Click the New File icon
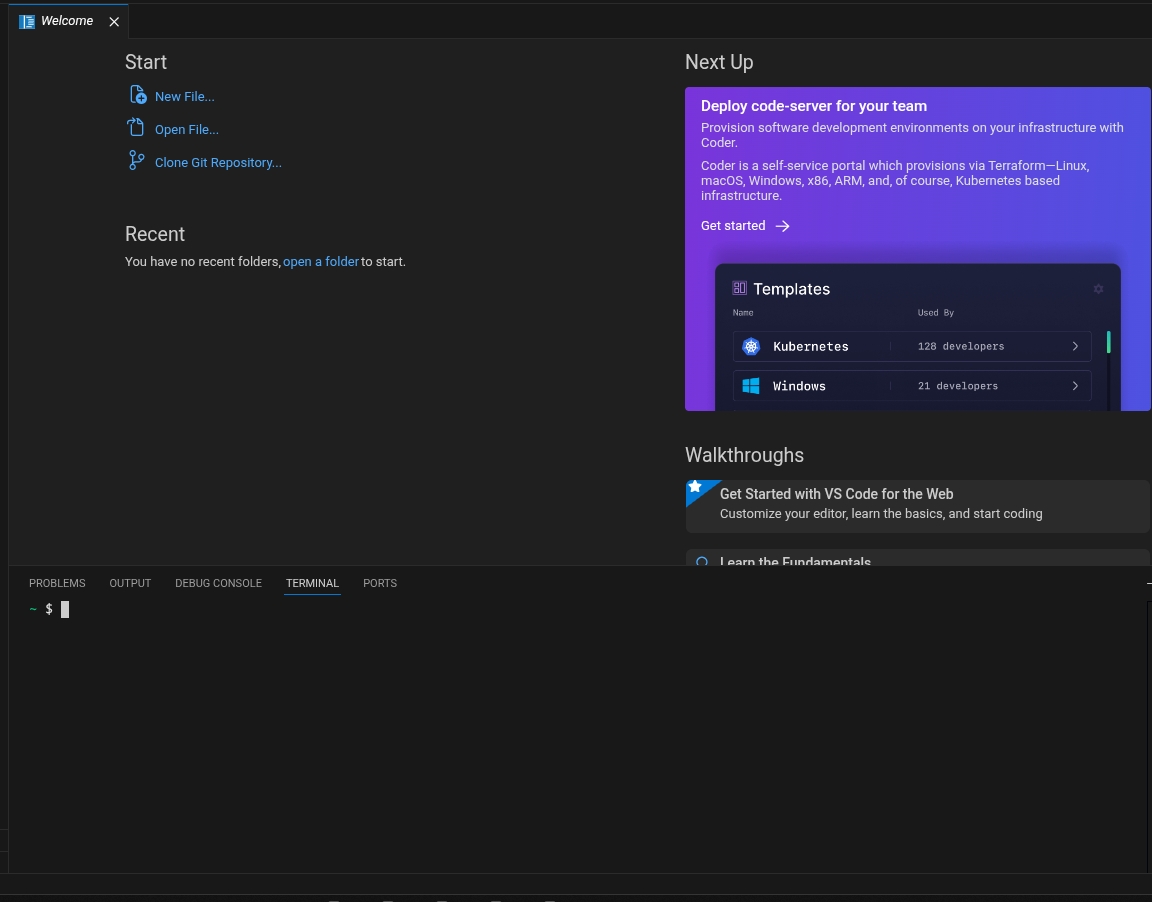1152x902 pixels. (x=137, y=95)
